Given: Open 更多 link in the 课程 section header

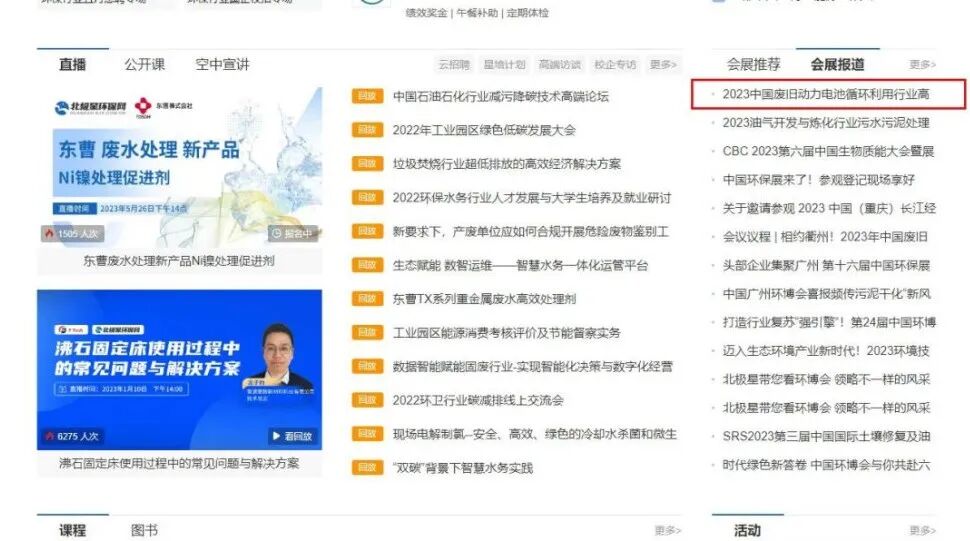Looking at the screenshot, I should pyautogui.click(x=667, y=530).
